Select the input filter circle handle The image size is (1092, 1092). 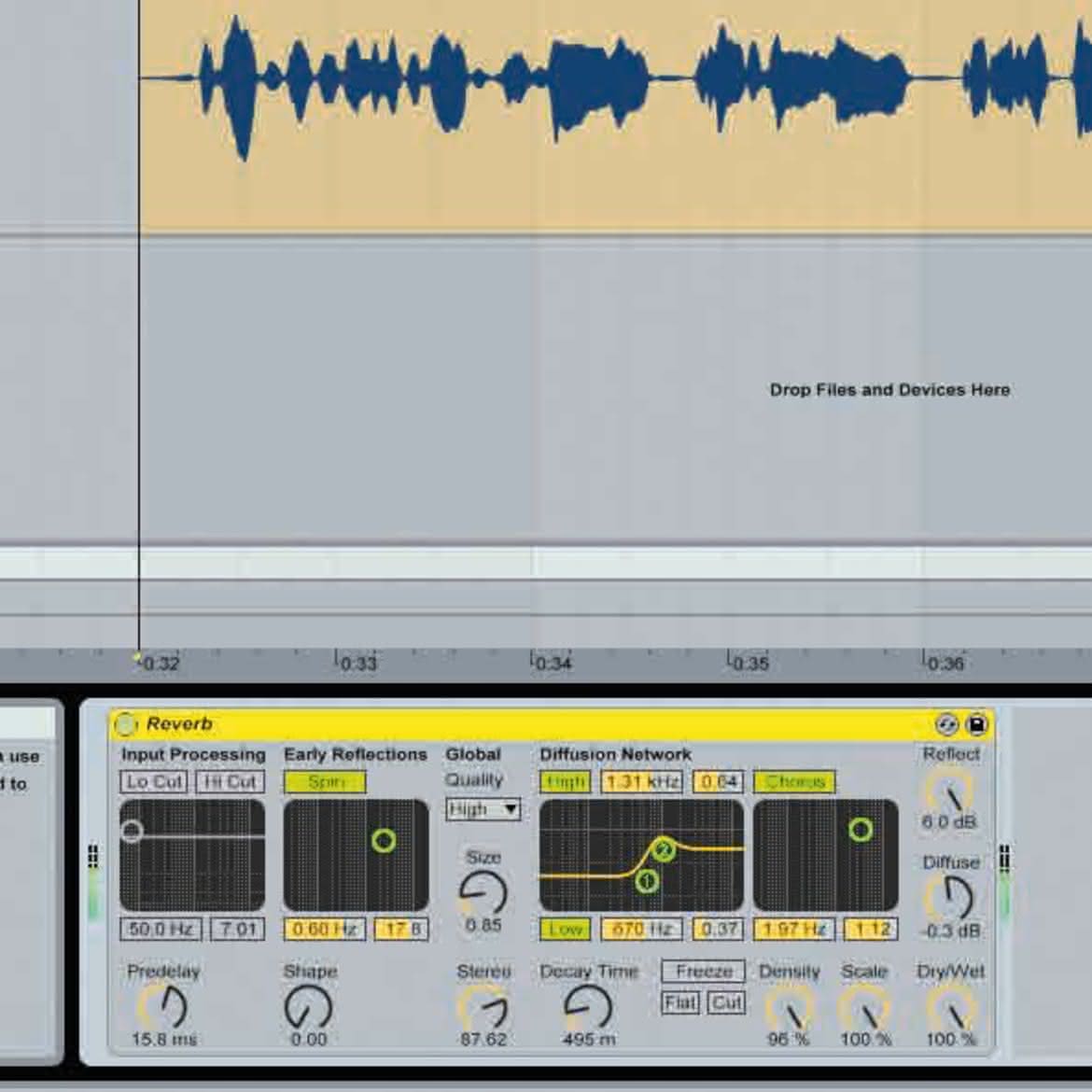[132, 831]
